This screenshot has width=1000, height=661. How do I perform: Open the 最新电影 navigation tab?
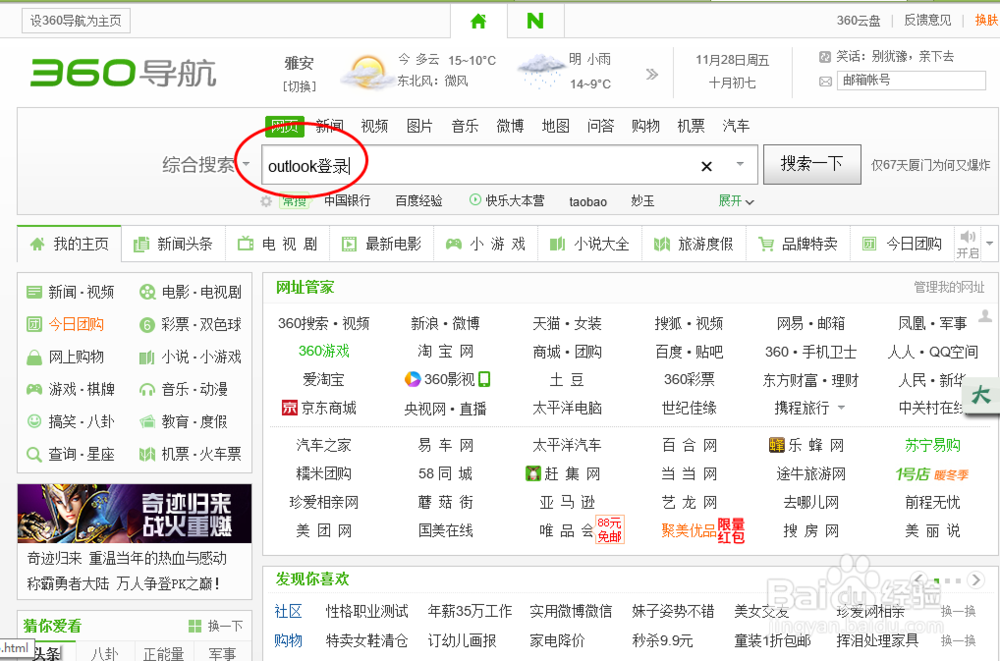(381, 244)
